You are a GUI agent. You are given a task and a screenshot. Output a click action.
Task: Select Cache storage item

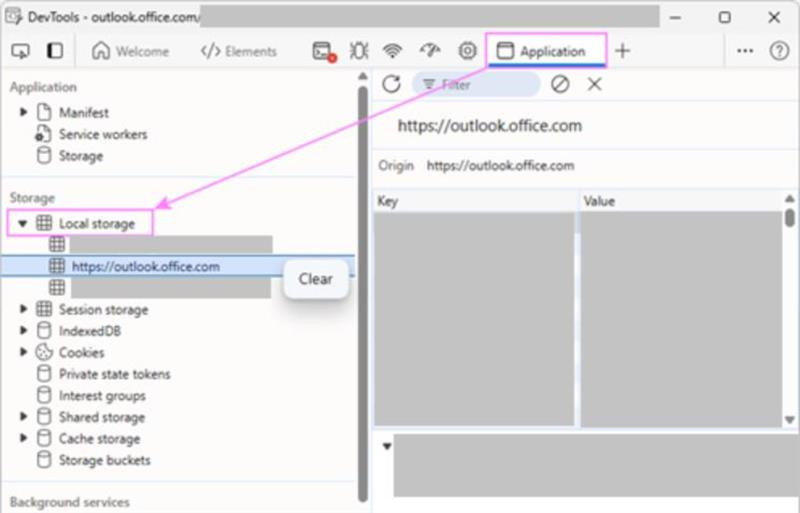coord(99,438)
